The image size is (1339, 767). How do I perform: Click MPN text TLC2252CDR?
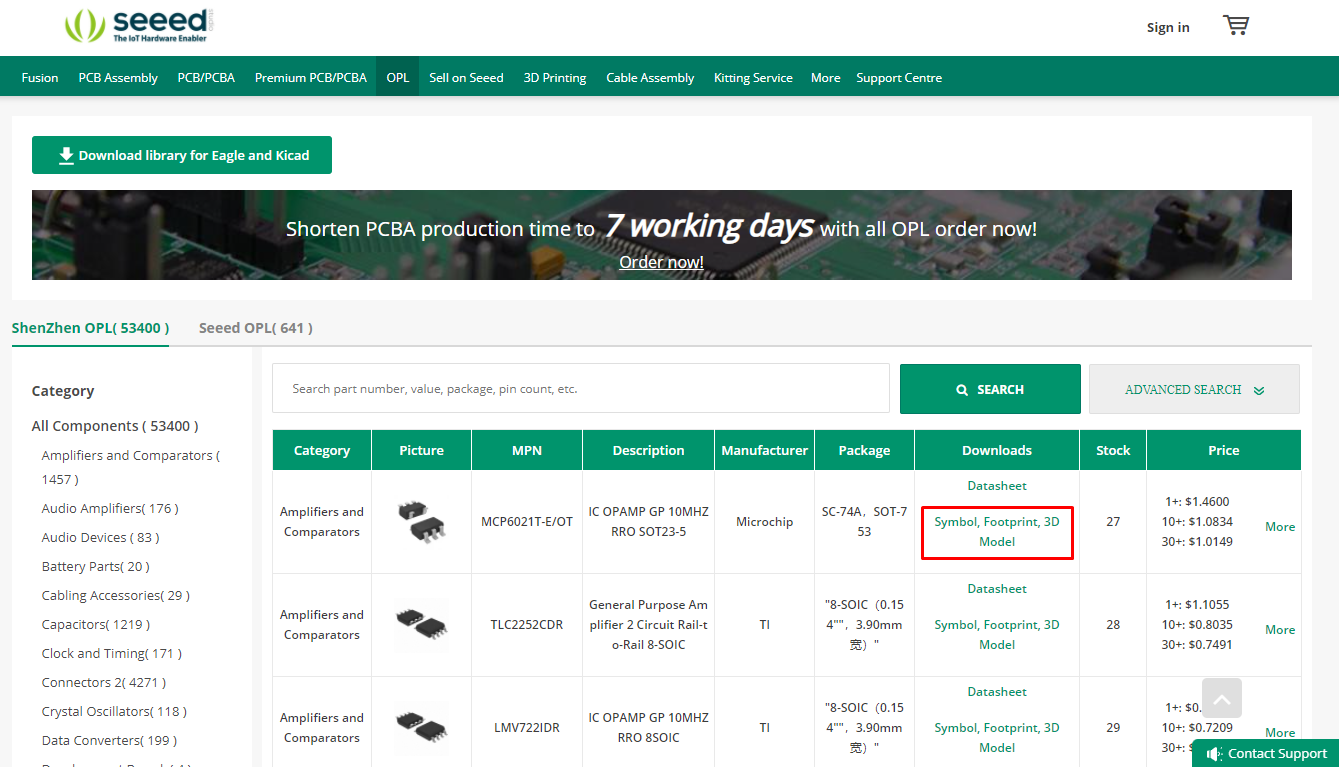point(527,625)
